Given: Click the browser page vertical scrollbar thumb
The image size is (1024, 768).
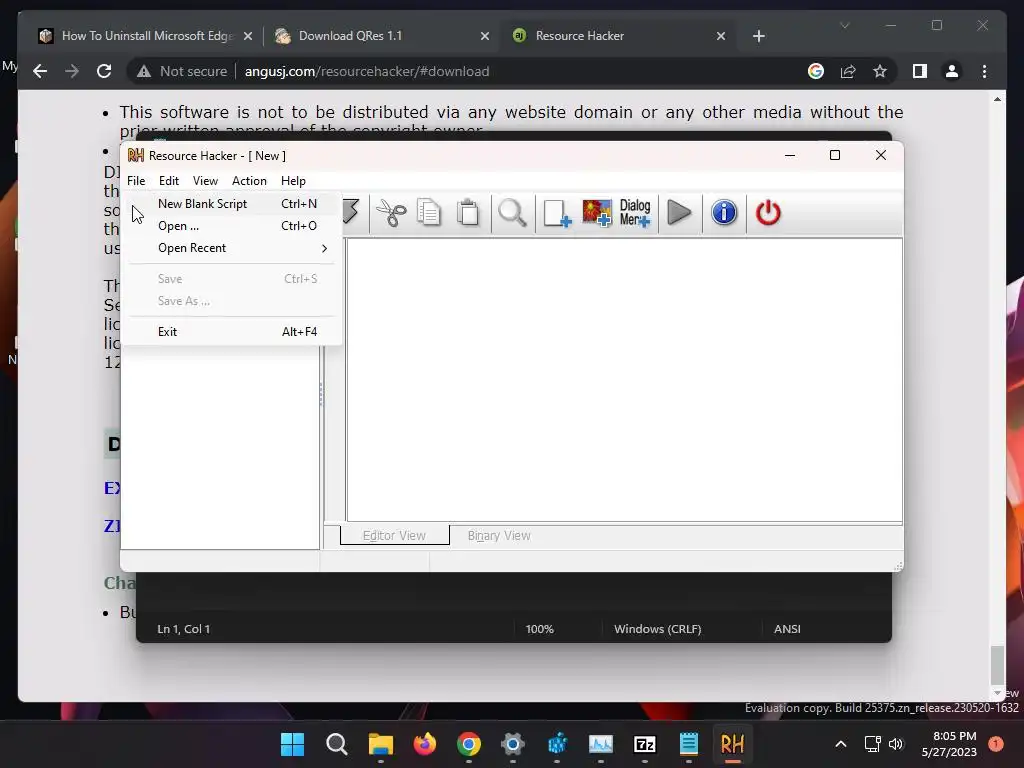Looking at the screenshot, I should 997,664.
